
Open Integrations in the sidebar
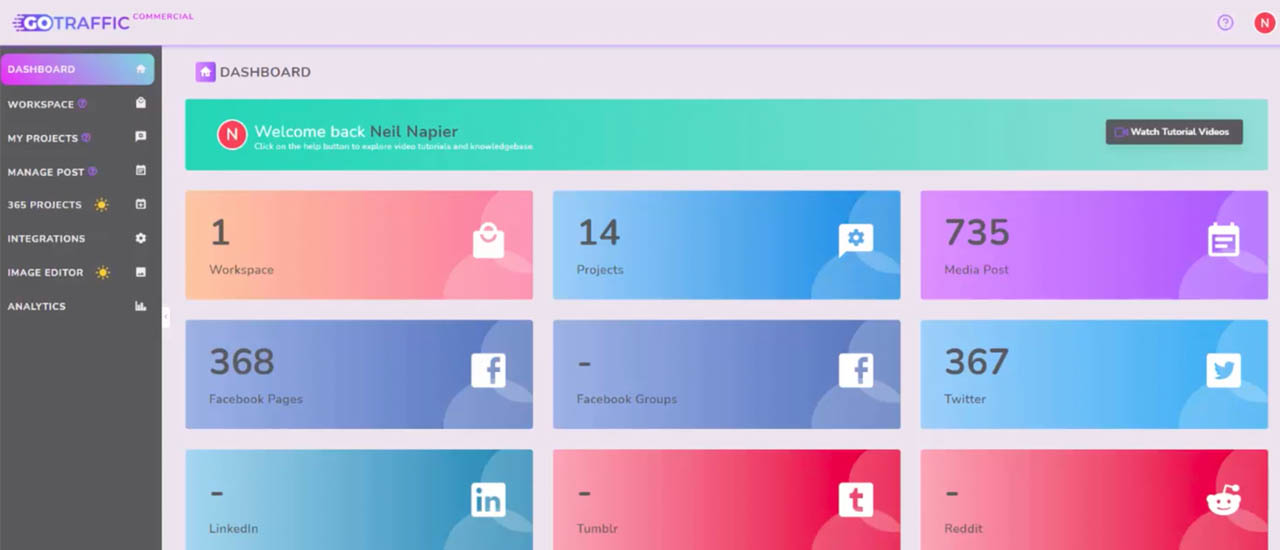pos(77,238)
